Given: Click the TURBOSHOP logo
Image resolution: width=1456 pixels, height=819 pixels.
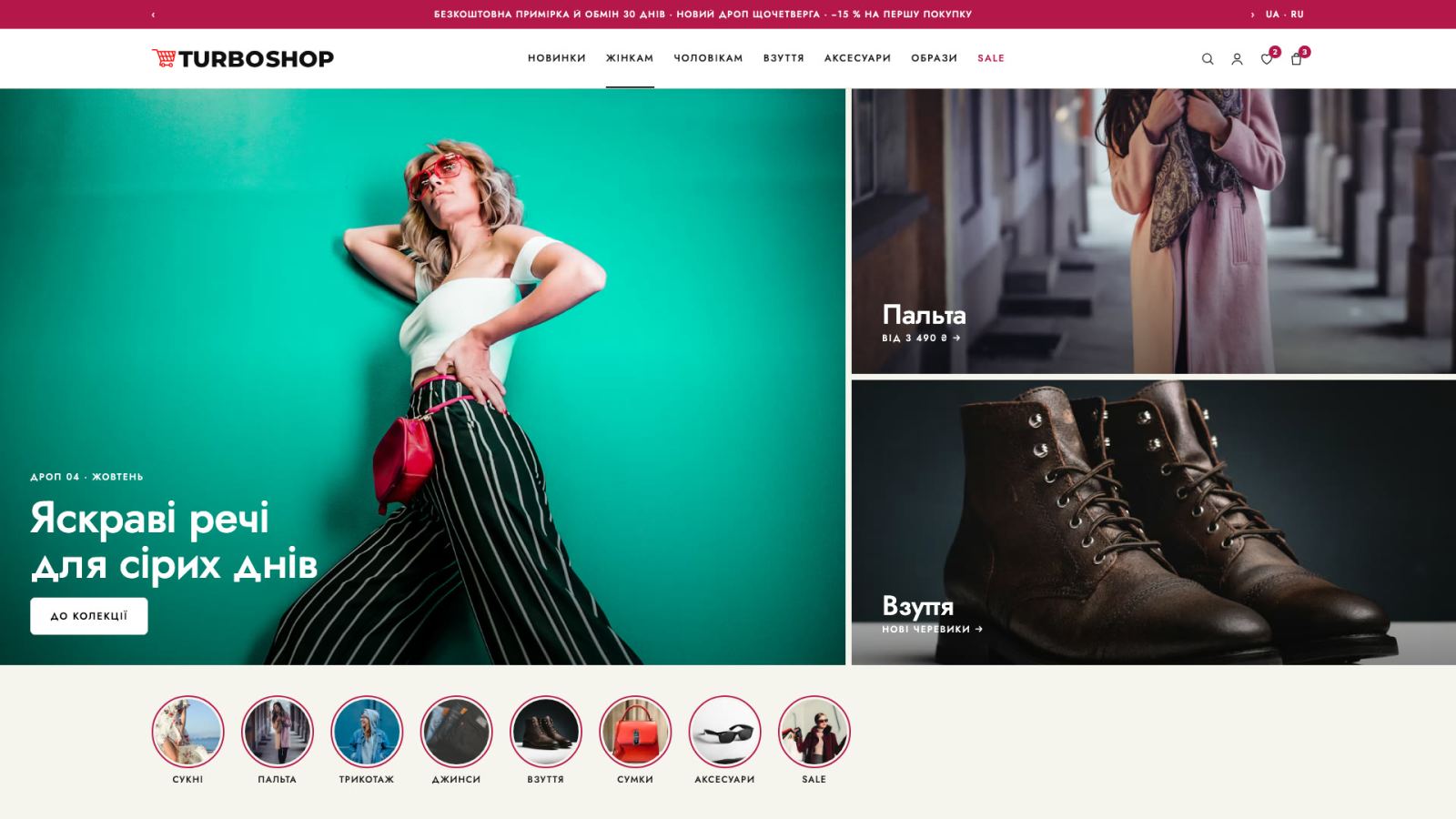Looking at the screenshot, I should 243,58.
